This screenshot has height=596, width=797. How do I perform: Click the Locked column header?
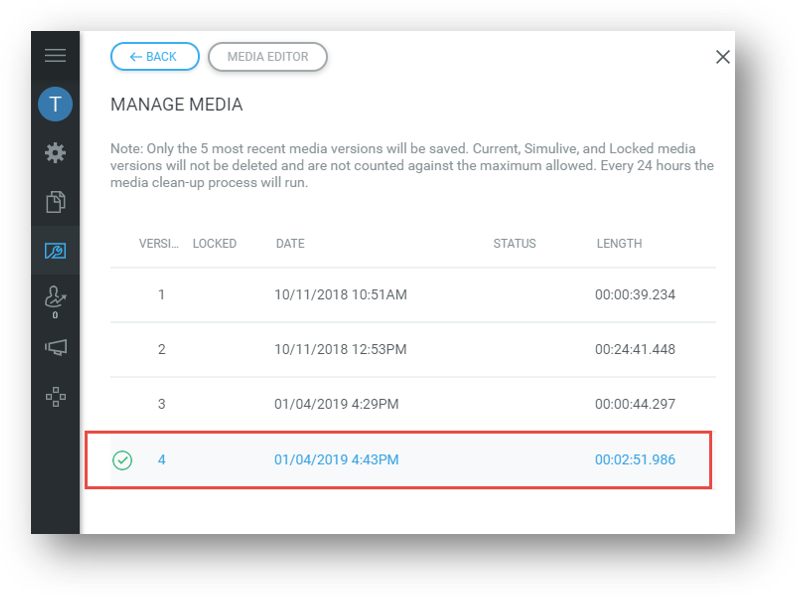click(214, 244)
